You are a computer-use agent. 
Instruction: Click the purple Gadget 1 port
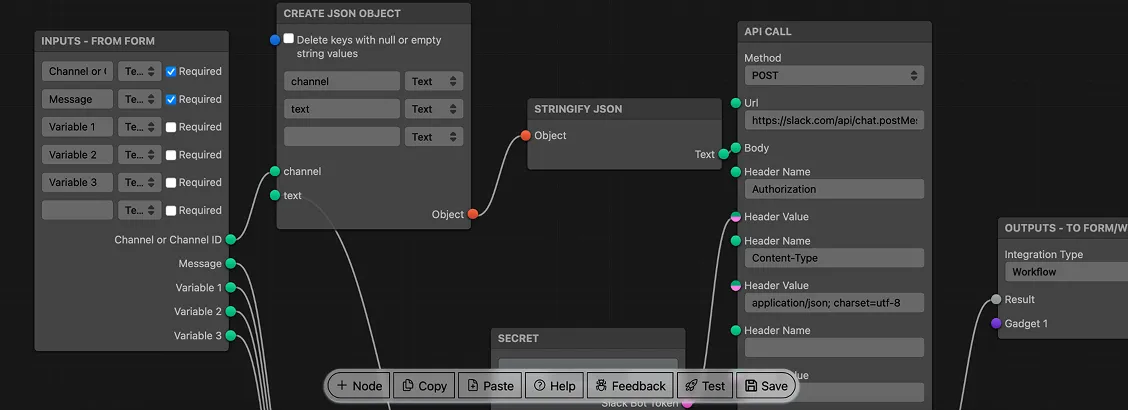pyautogui.click(x=996, y=323)
